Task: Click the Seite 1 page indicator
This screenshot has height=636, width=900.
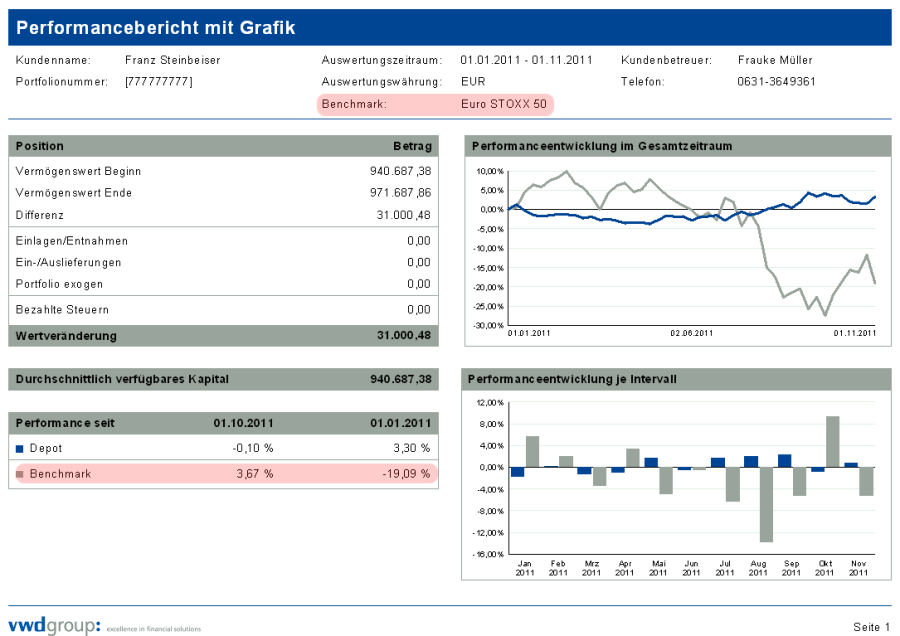Action: tap(871, 627)
